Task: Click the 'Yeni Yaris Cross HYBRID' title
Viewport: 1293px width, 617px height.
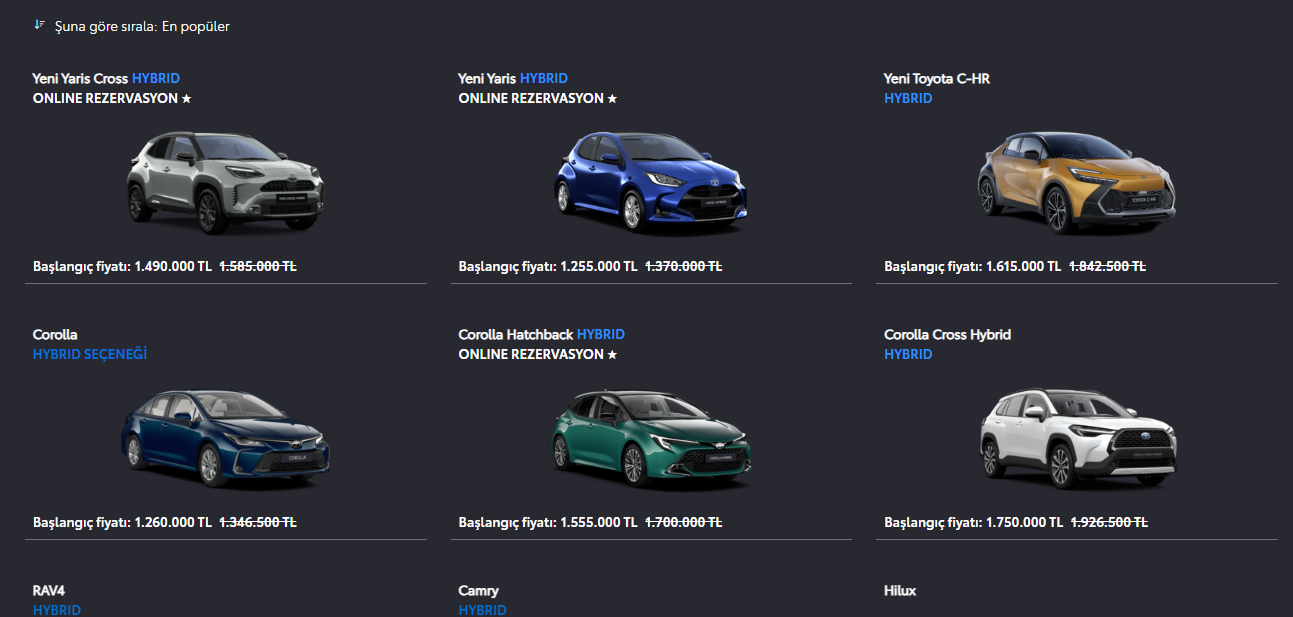Action: [x=106, y=78]
